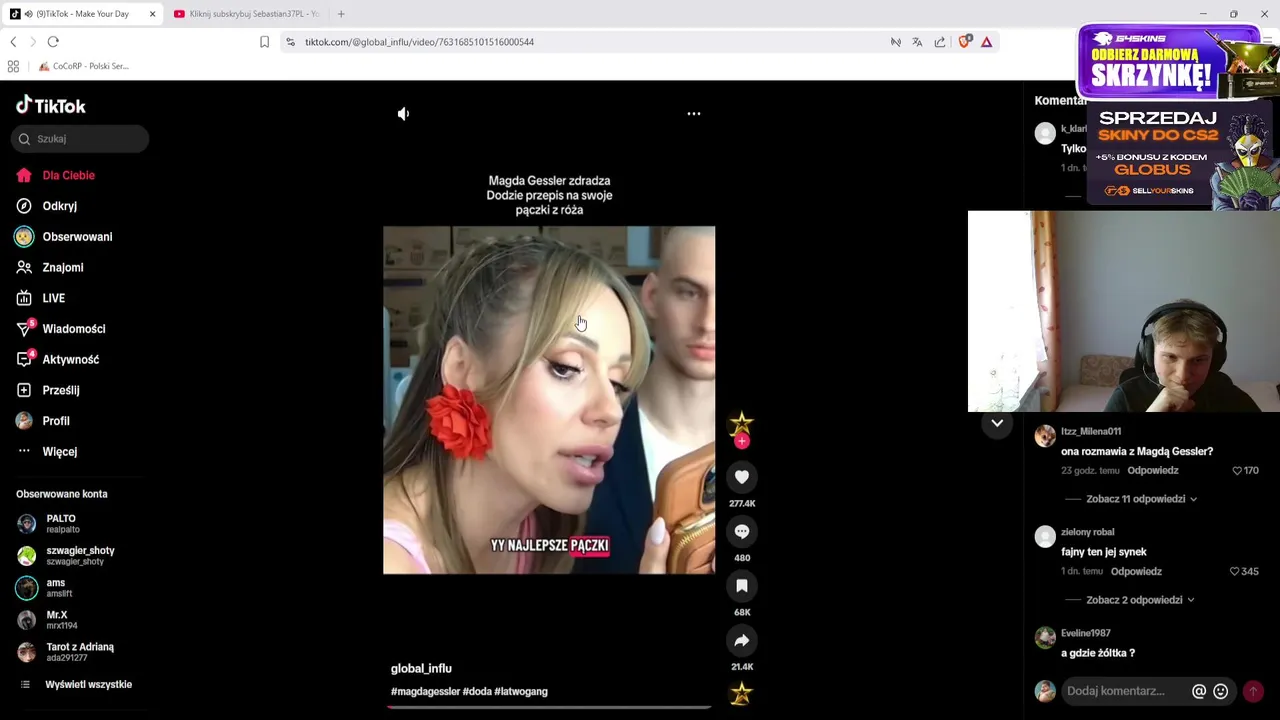The height and width of the screenshot is (720, 1280).
Task: Open the Profil page
Action: (x=56, y=421)
